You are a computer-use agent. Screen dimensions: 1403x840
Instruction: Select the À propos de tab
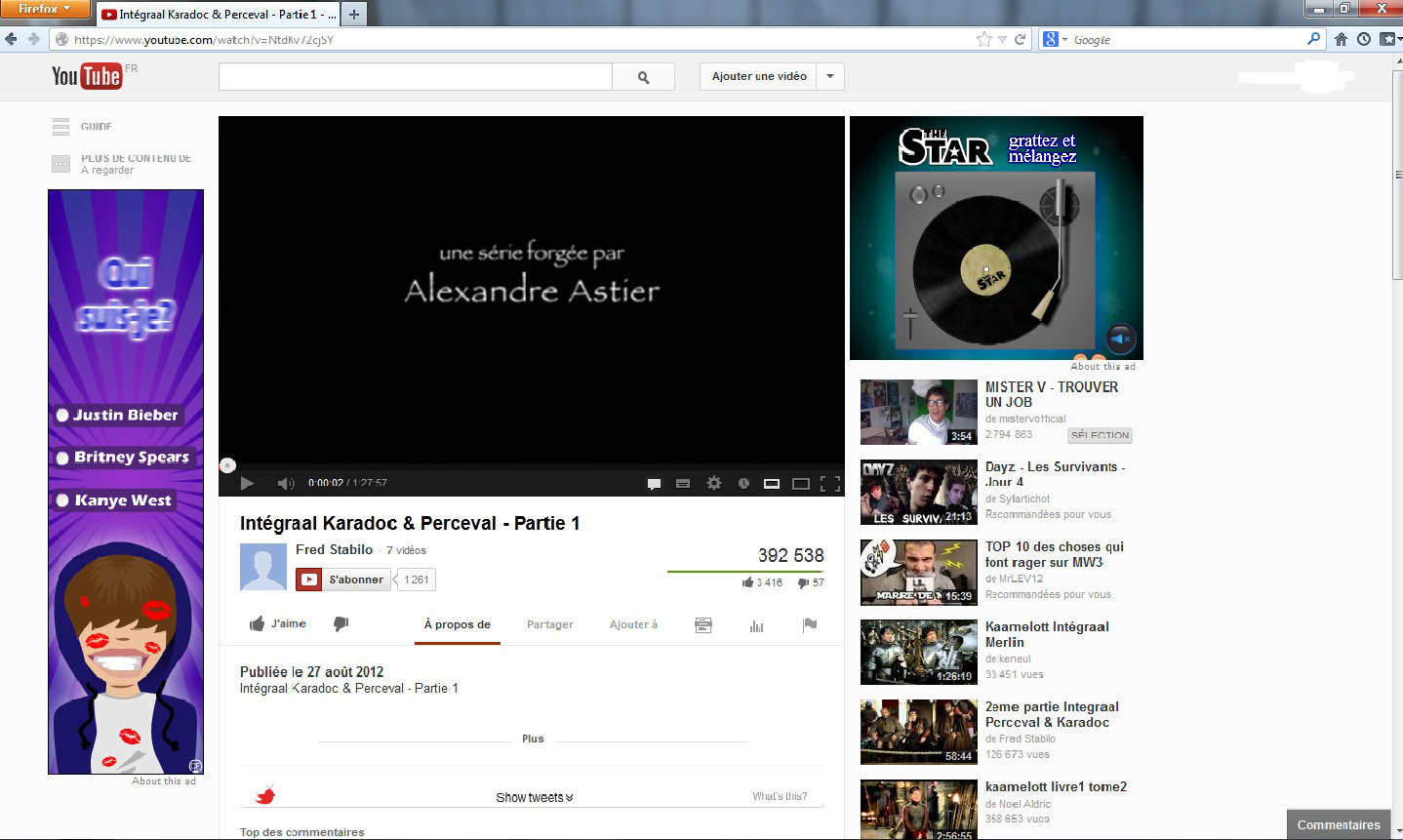458,624
